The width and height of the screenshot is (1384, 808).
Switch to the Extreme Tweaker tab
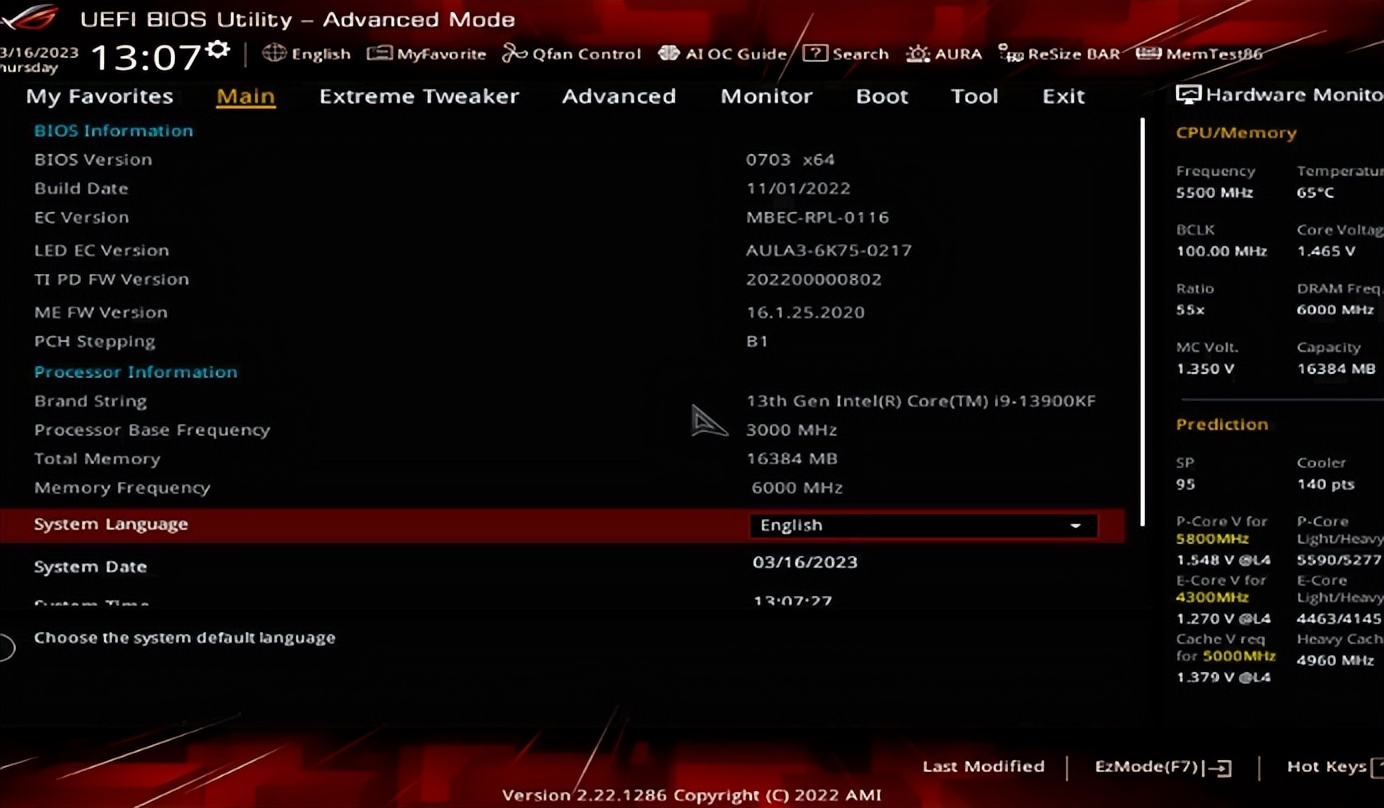[419, 96]
